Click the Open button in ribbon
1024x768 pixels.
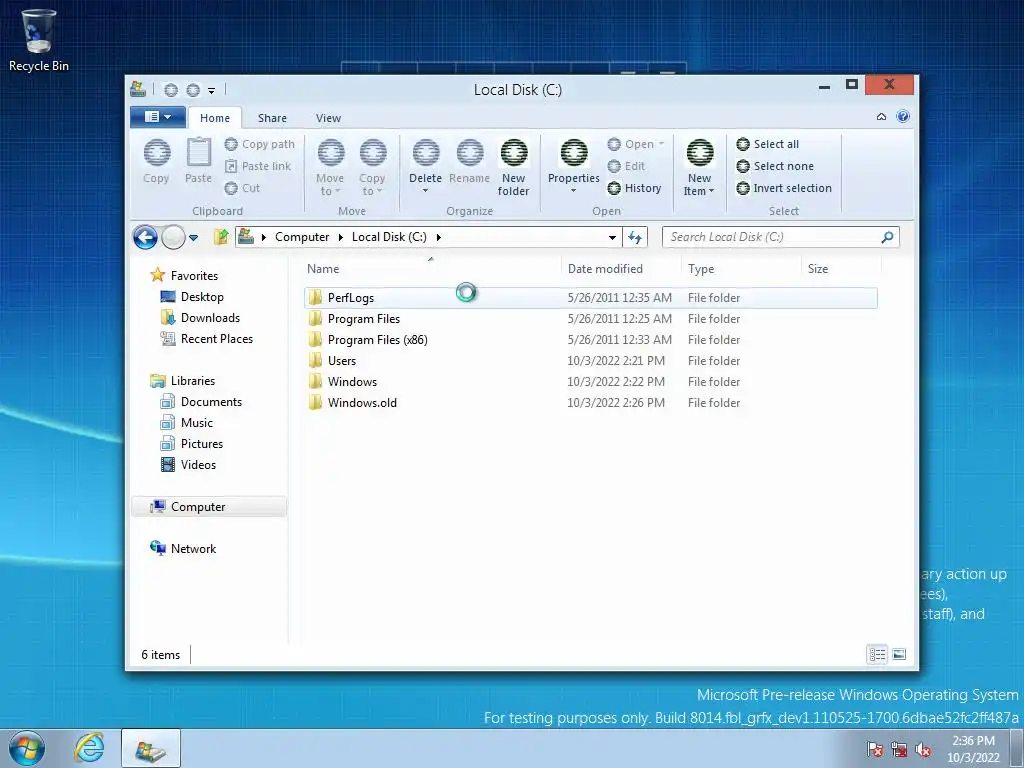tap(630, 144)
